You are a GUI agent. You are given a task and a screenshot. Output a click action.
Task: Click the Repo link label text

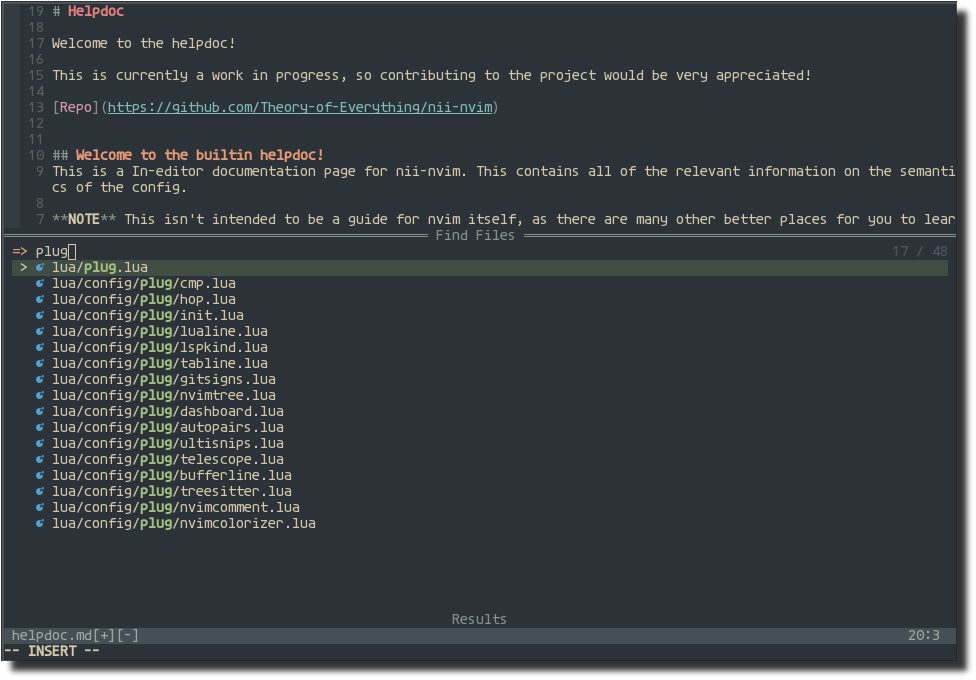76,108
